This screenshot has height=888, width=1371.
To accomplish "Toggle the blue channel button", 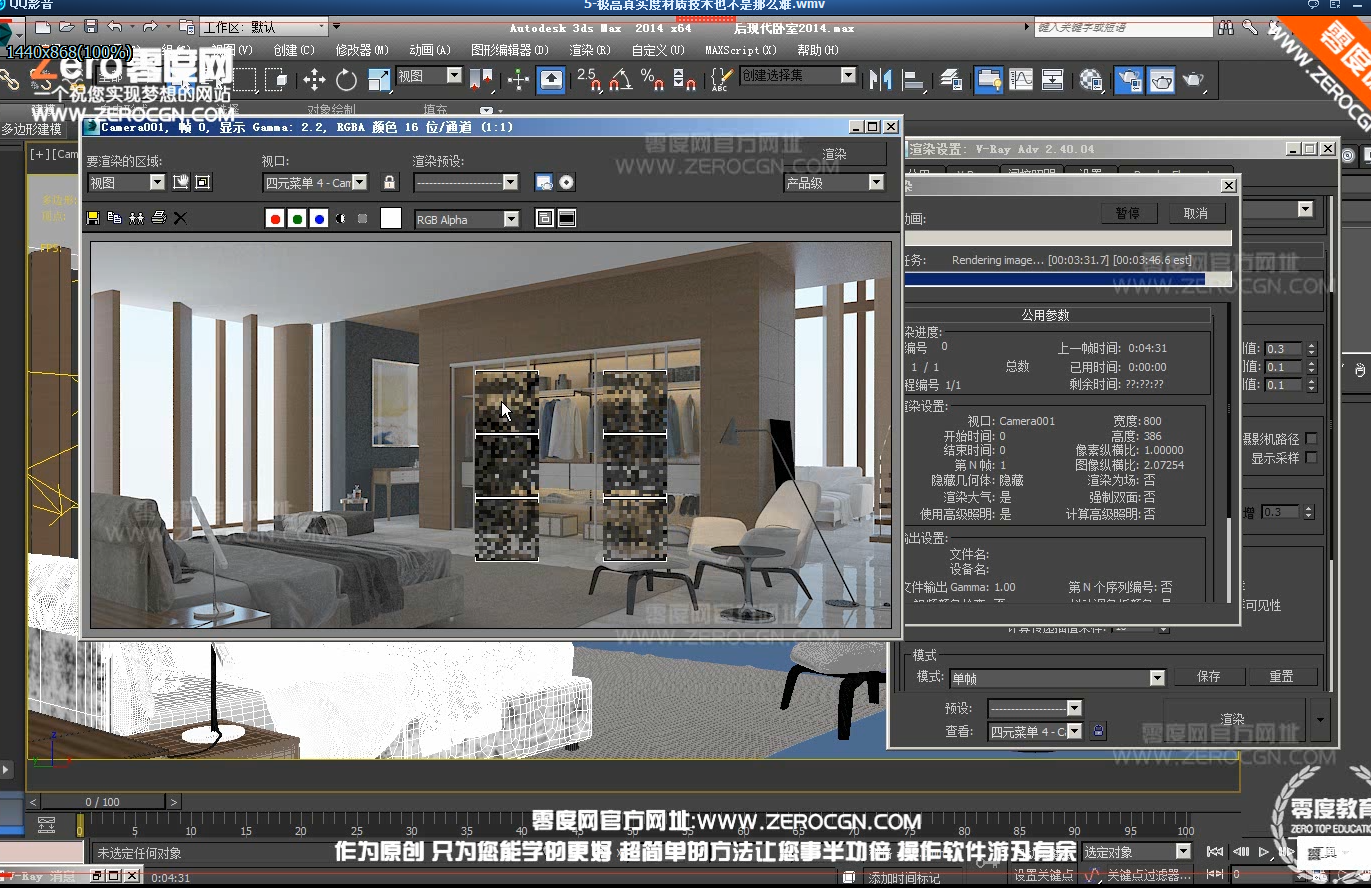I will 319,219.
